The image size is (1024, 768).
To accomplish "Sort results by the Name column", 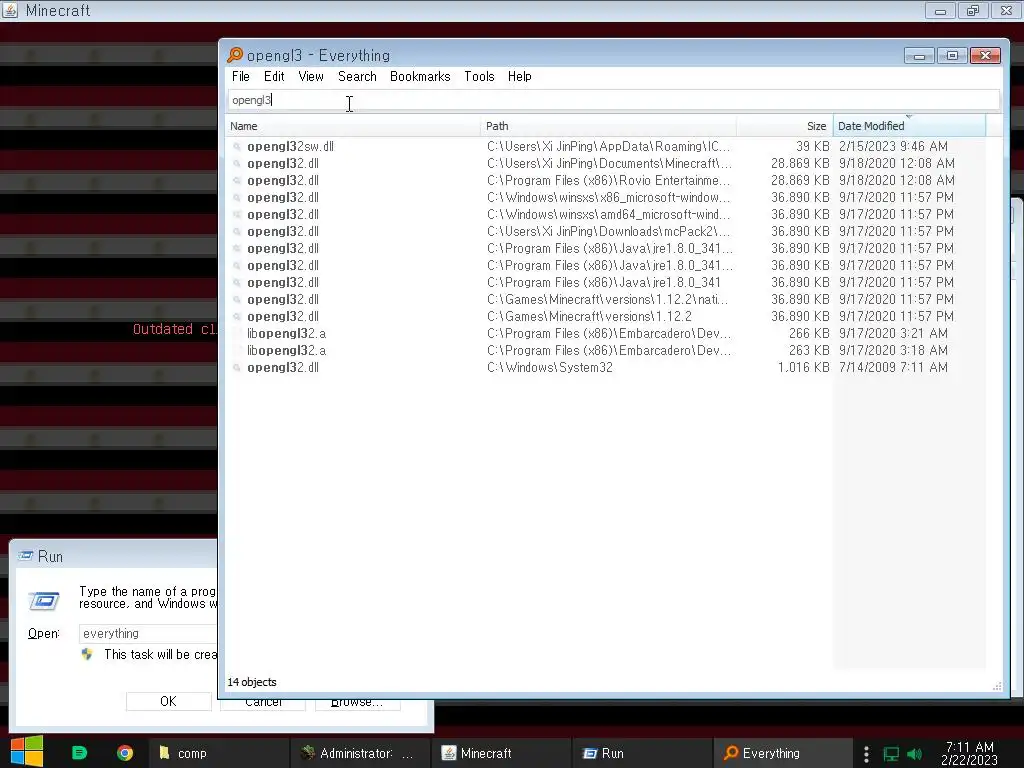I will click(x=353, y=126).
